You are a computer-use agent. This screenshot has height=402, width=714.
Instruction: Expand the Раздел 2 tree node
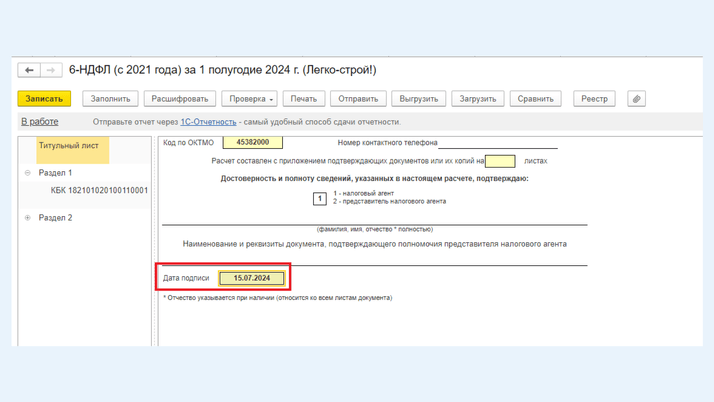tap(27, 218)
